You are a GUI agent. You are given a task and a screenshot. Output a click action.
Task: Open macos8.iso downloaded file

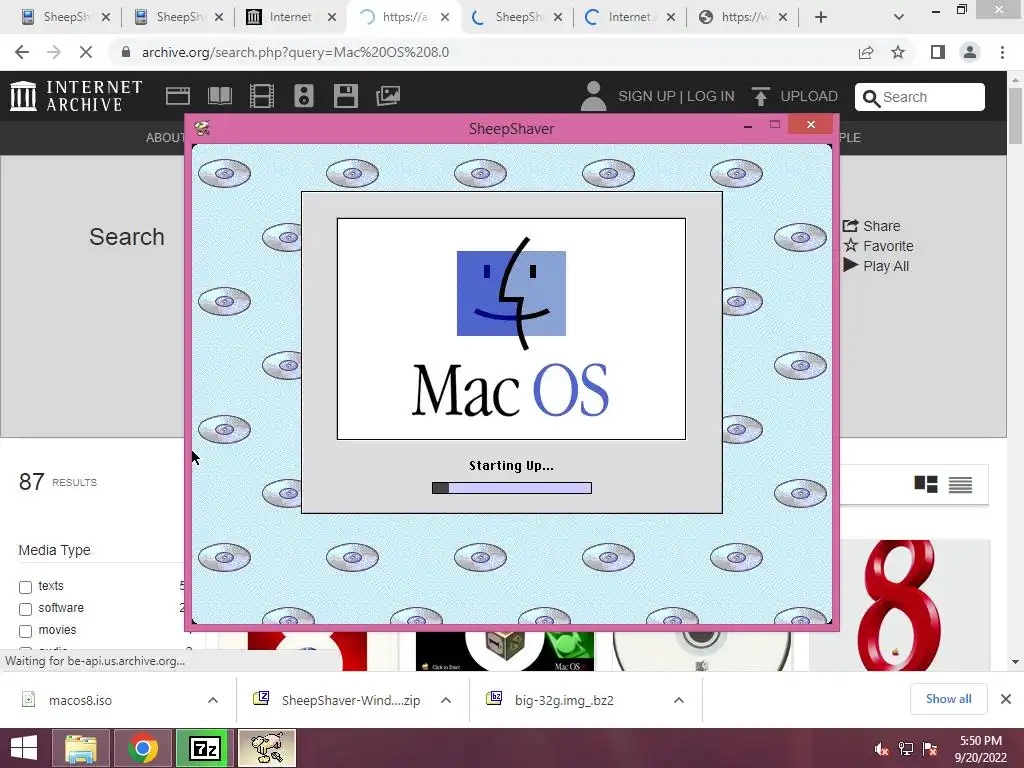pyautogui.click(x=80, y=700)
